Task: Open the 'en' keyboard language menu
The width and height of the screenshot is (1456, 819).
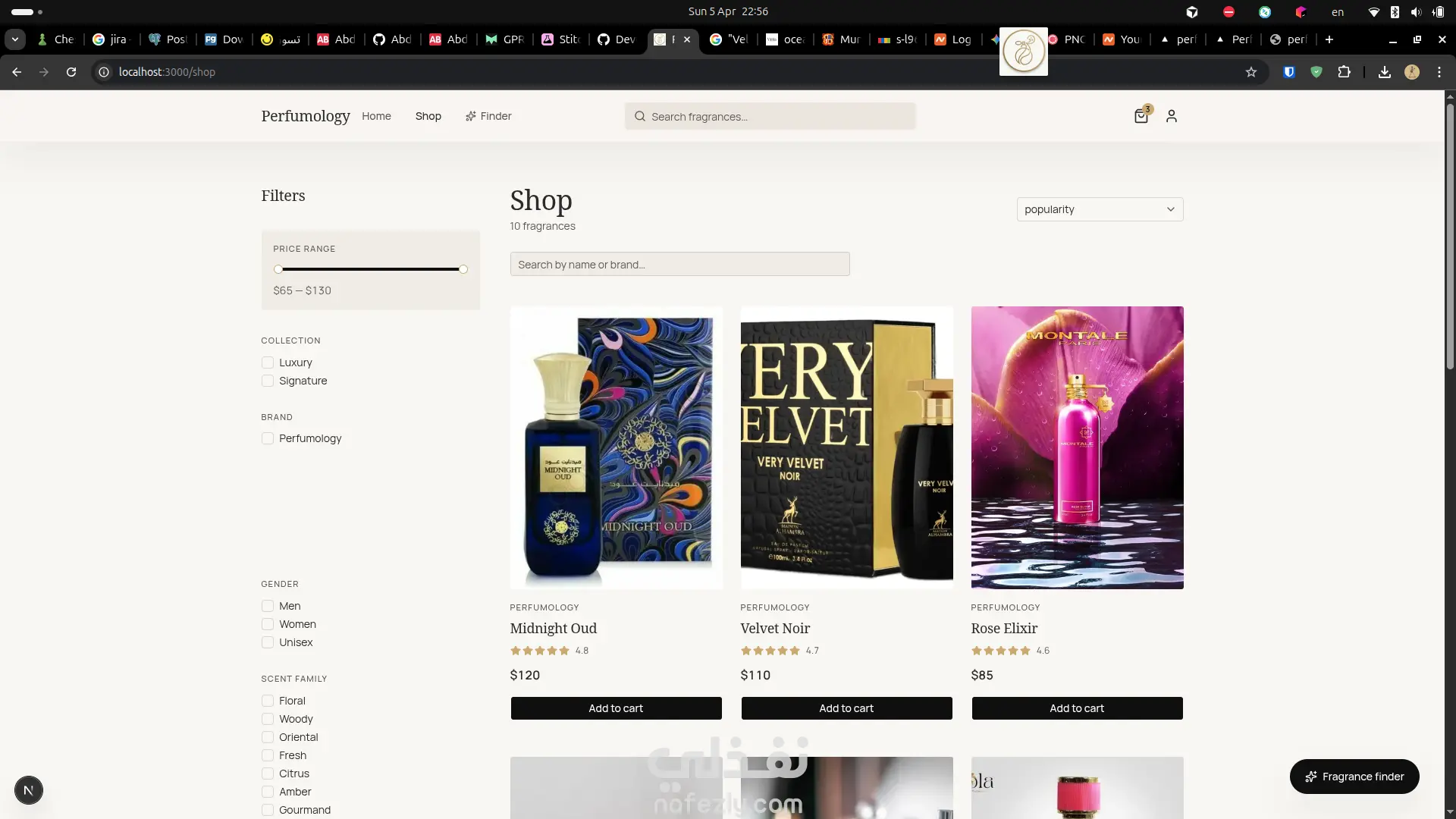Action: (1338, 12)
